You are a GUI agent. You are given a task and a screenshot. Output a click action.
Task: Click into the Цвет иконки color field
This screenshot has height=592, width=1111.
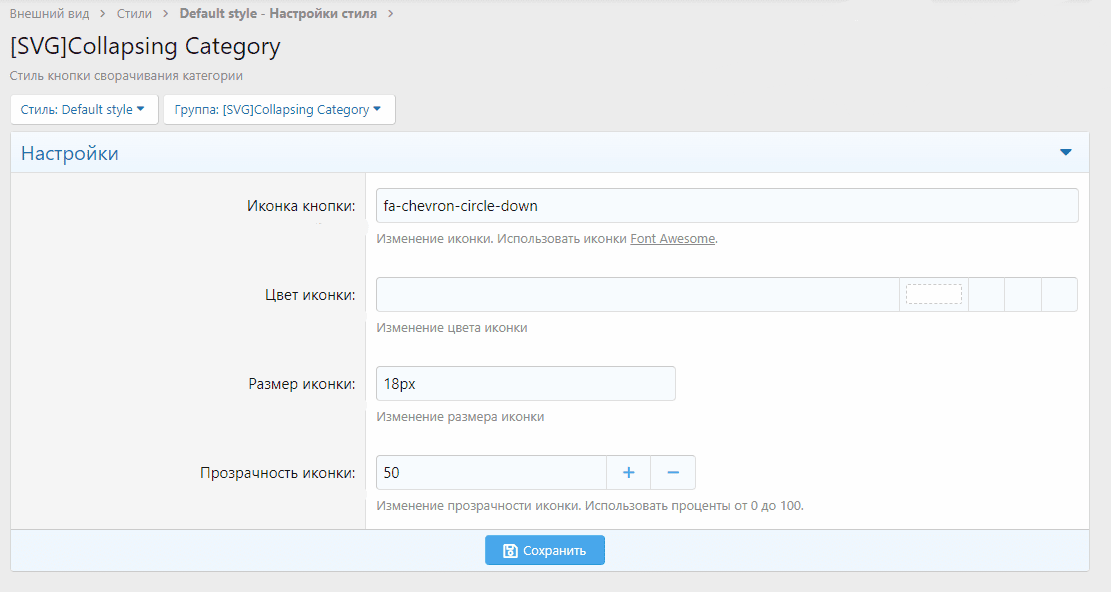tap(637, 295)
